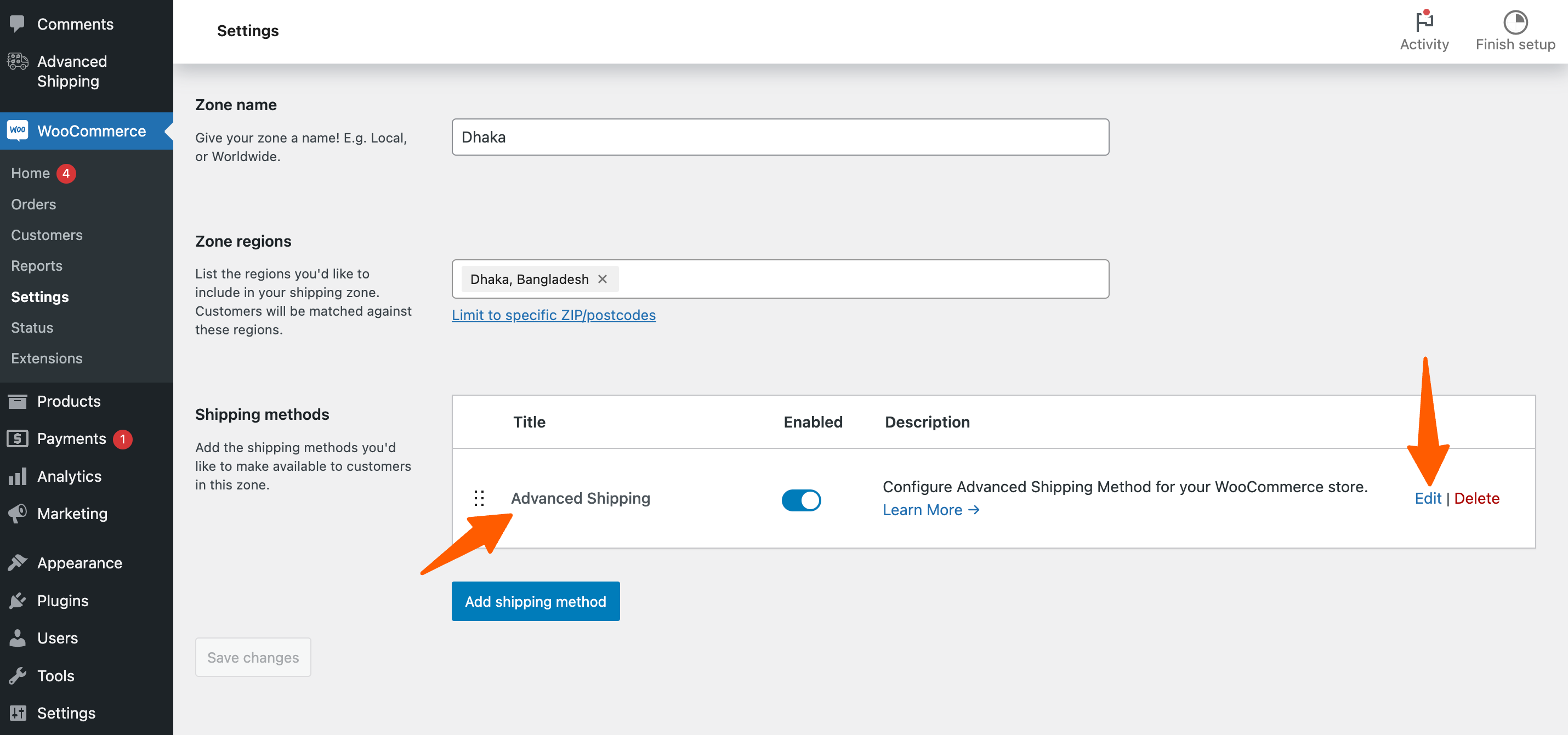Click Add shipping method button
This screenshot has height=735, width=1568.
[x=535, y=601]
